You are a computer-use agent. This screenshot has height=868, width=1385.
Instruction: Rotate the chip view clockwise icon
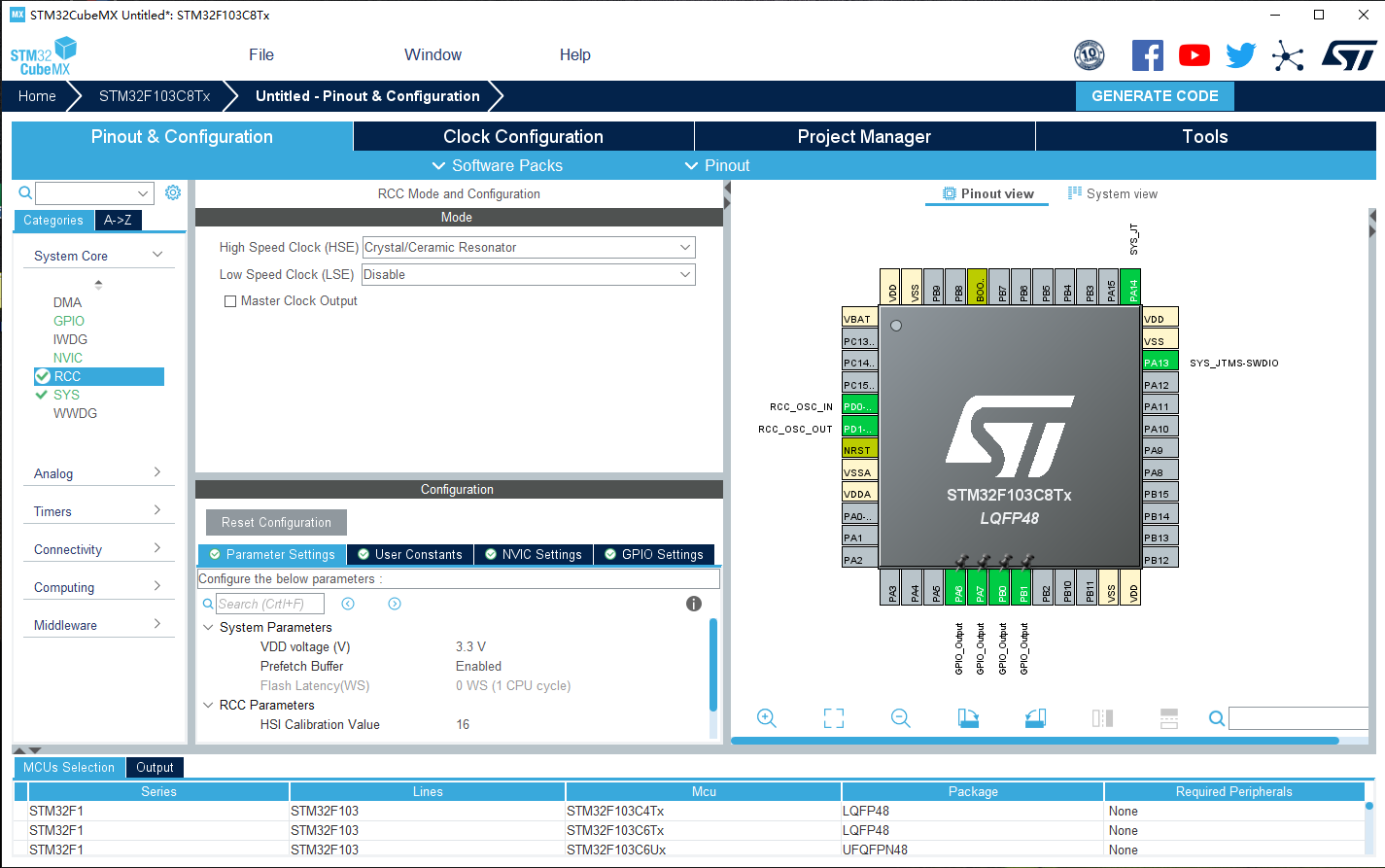968,718
